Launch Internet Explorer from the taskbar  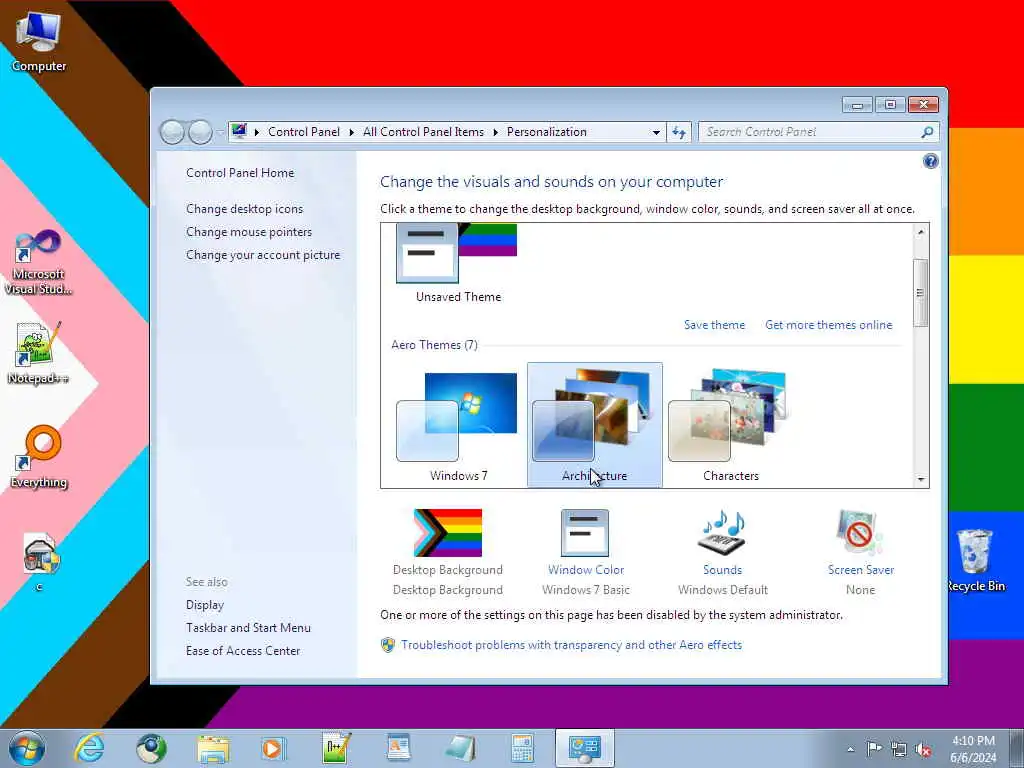coord(89,748)
